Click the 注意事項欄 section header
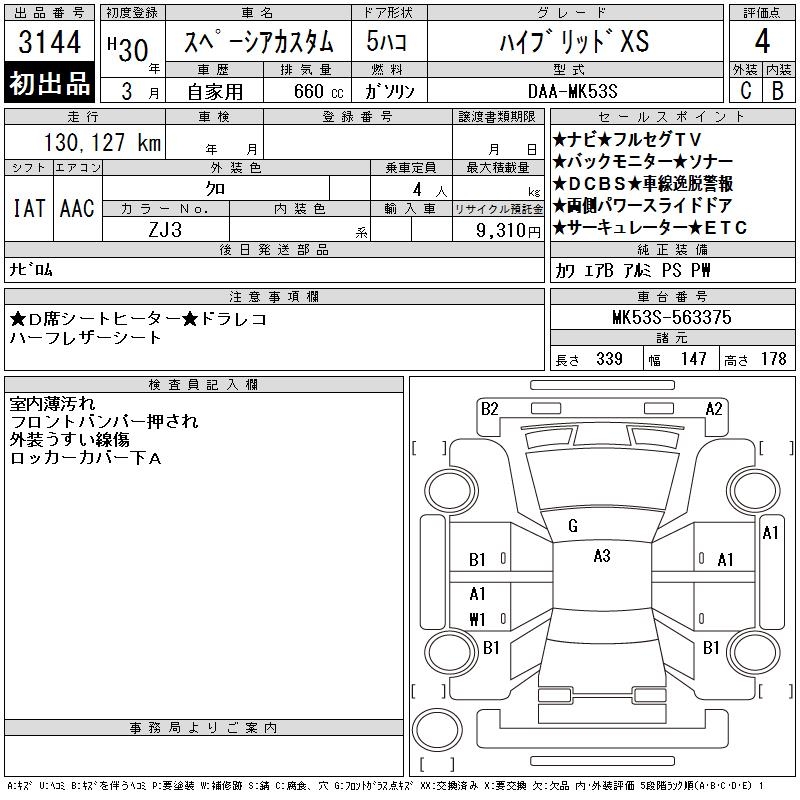 pyautogui.click(x=274, y=296)
